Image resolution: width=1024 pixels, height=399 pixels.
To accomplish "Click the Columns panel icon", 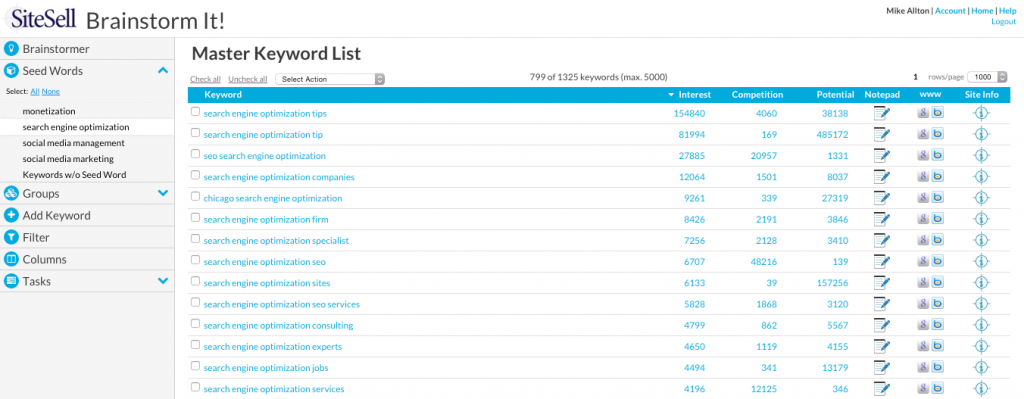I will coord(10,259).
